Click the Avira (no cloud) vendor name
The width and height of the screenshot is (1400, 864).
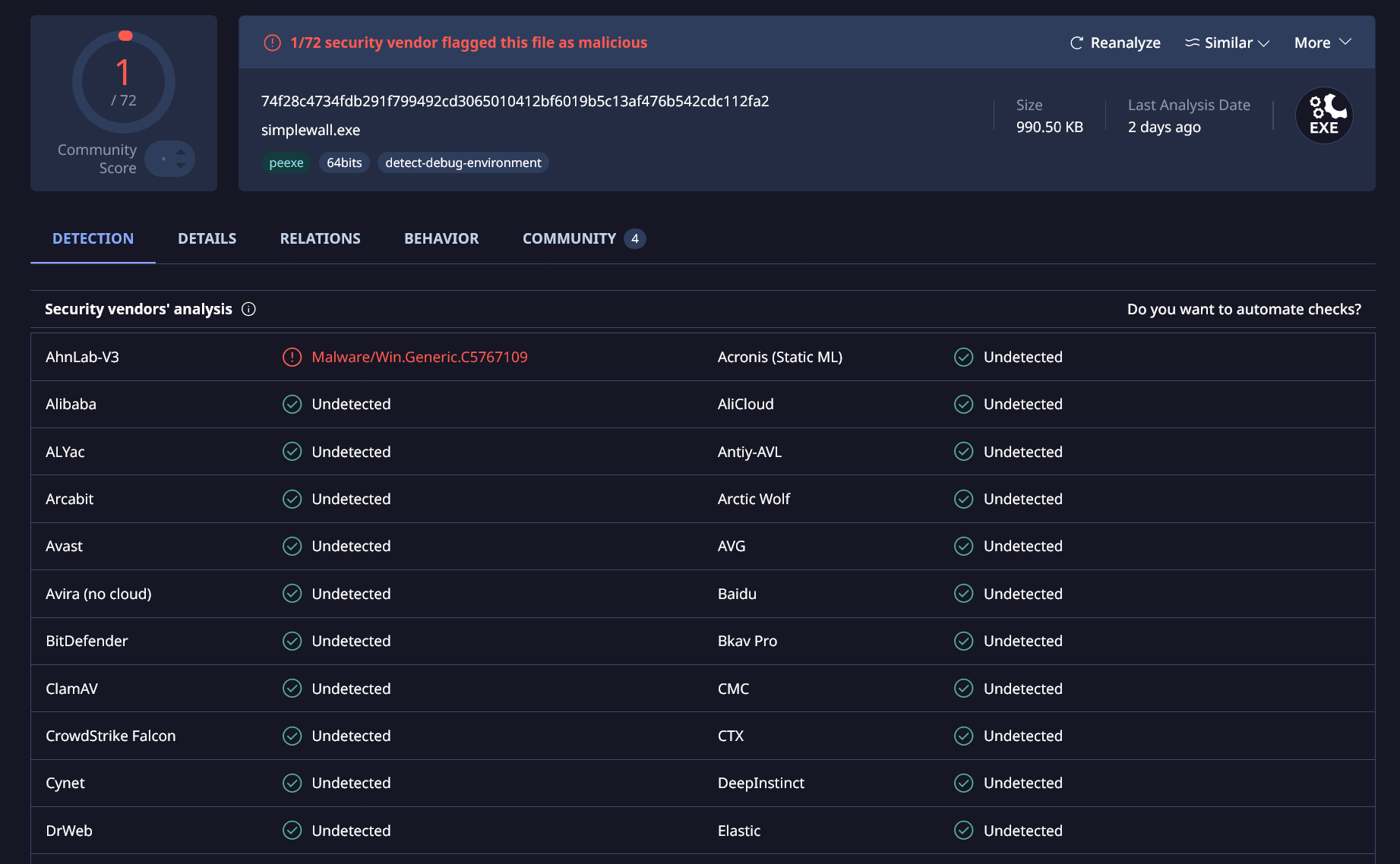coord(99,594)
